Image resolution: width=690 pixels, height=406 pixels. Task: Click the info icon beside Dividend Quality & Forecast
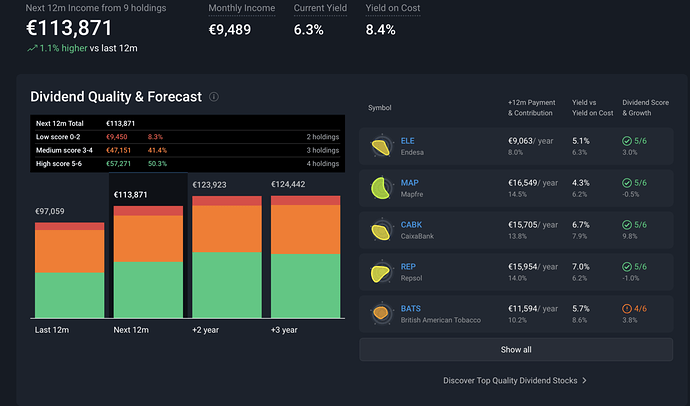click(x=213, y=97)
